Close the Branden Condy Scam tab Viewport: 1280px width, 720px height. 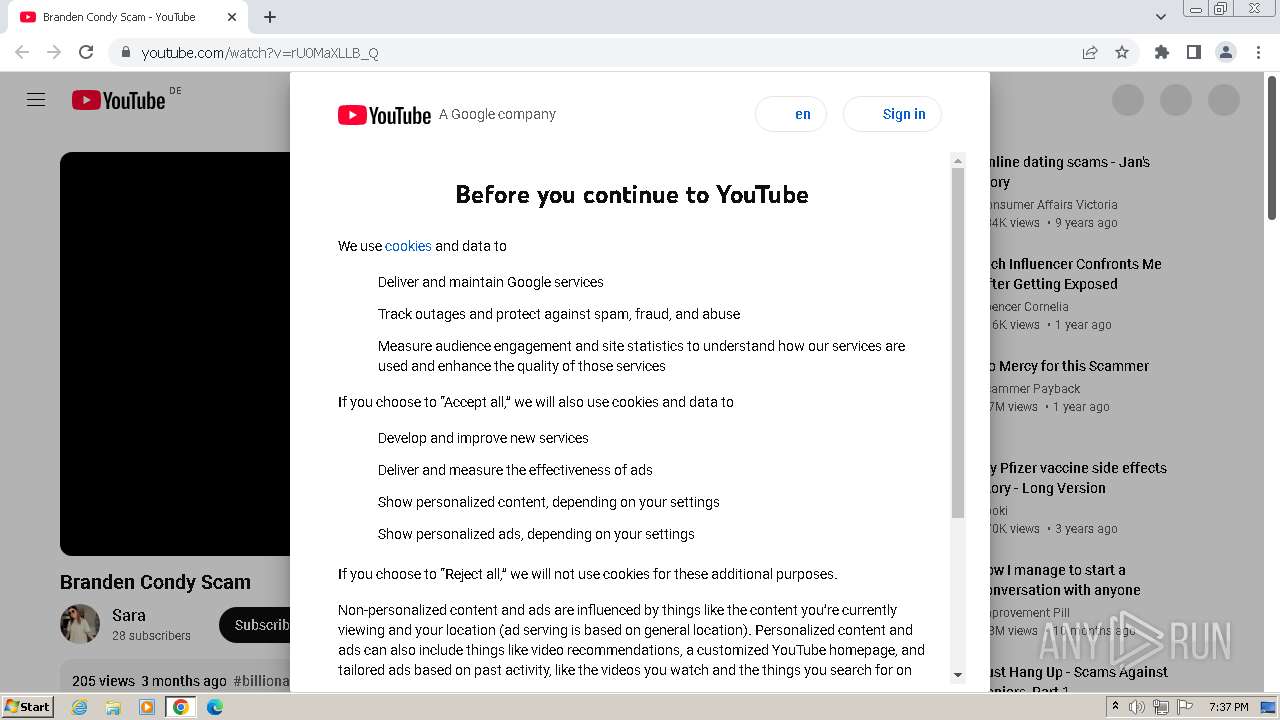tap(232, 17)
